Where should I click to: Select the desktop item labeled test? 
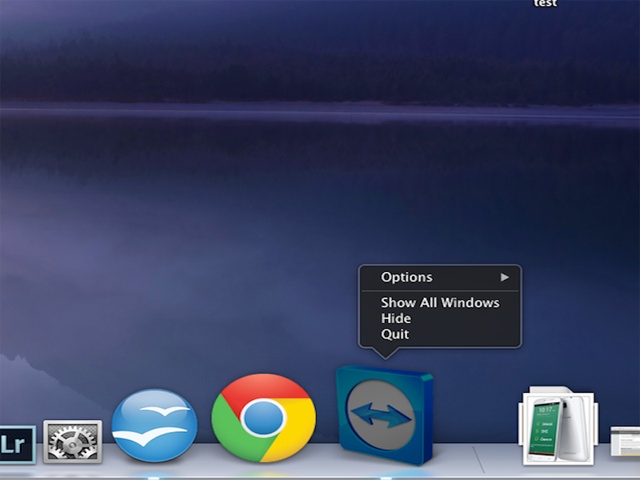coord(545,3)
